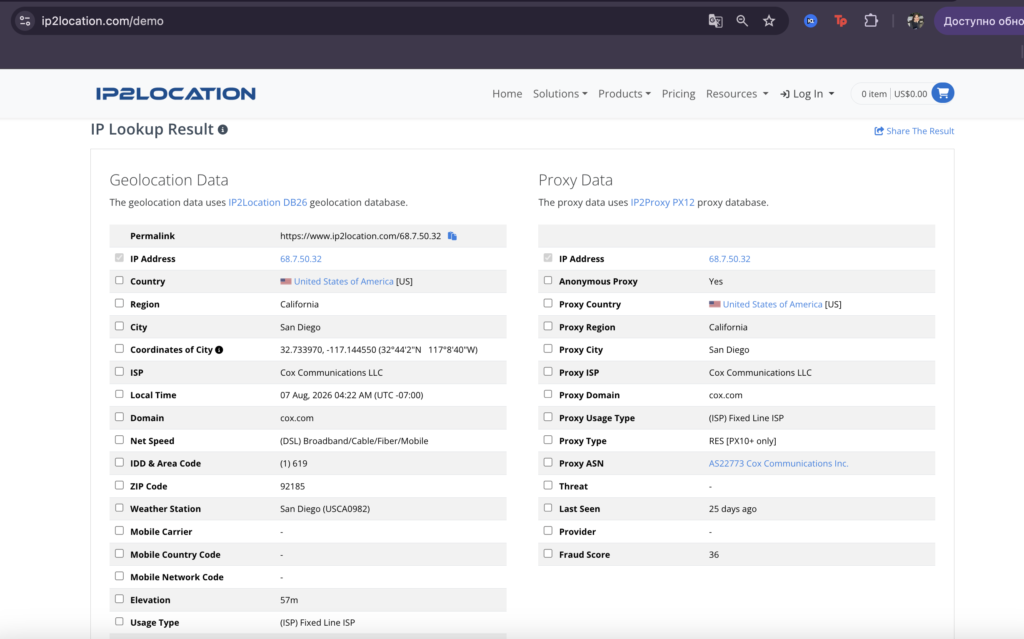
Task: Open the blue circular browser extension
Action: click(x=810, y=21)
